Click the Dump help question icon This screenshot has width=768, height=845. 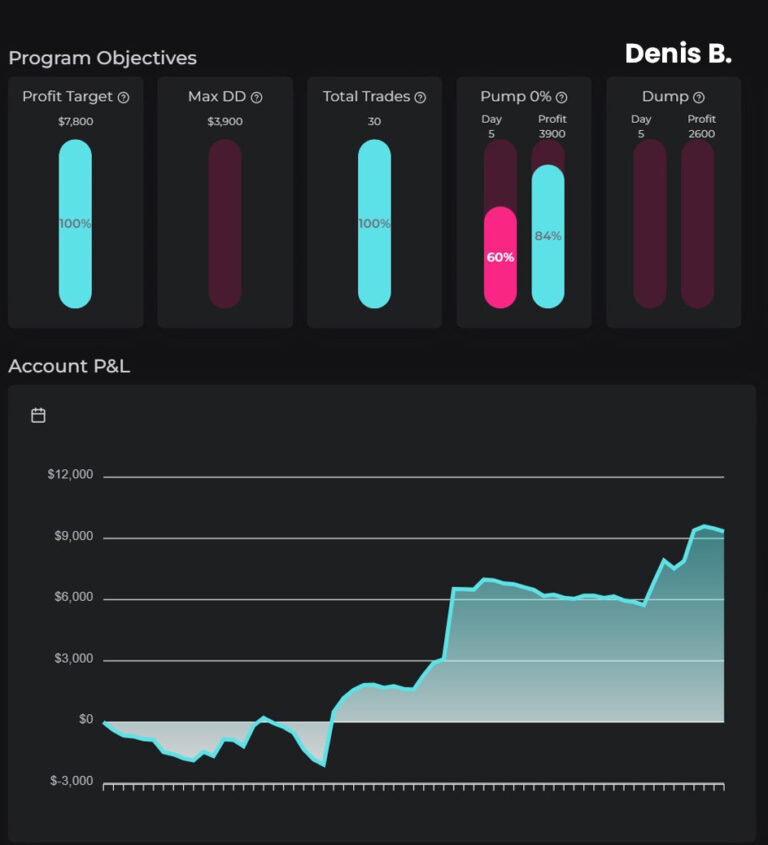pos(698,98)
